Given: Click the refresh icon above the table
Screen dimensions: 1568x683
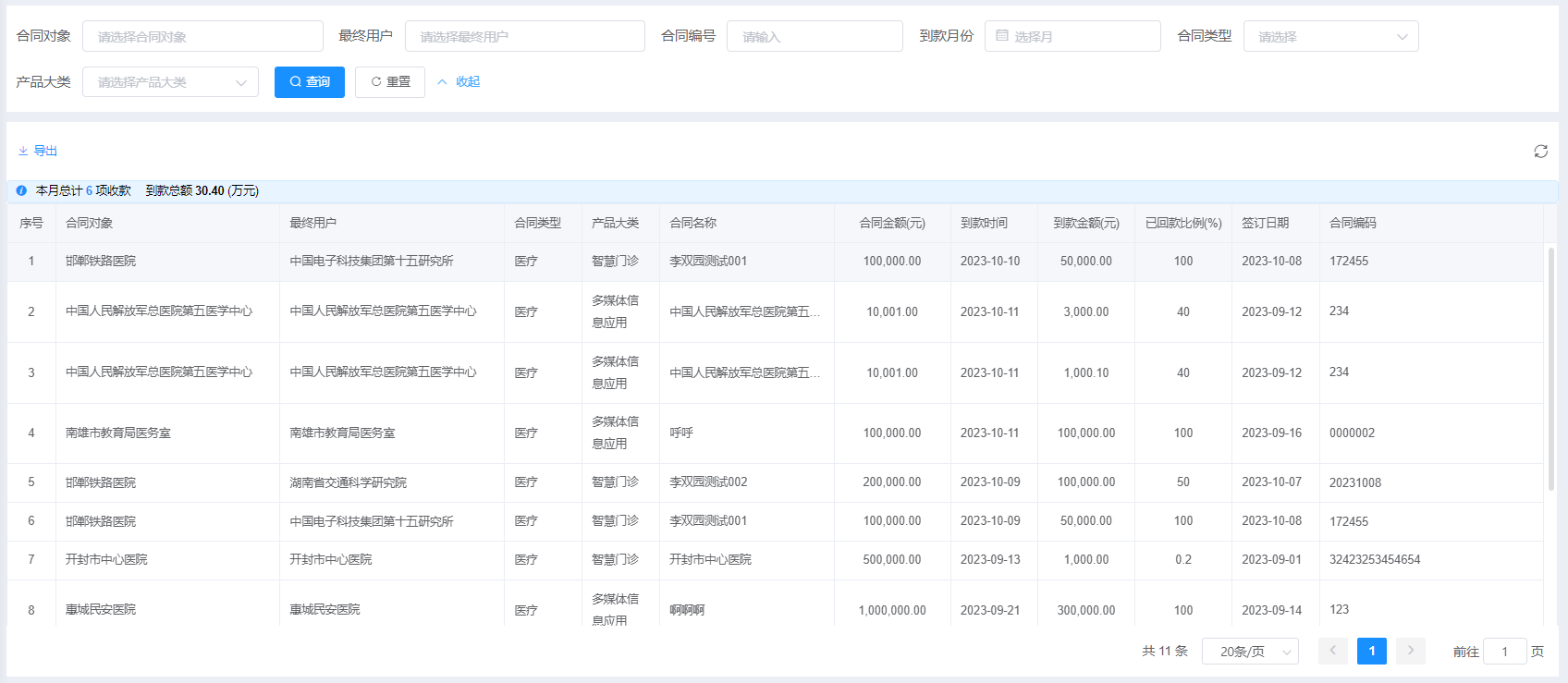Looking at the screenshot, I should [1540, 152].
